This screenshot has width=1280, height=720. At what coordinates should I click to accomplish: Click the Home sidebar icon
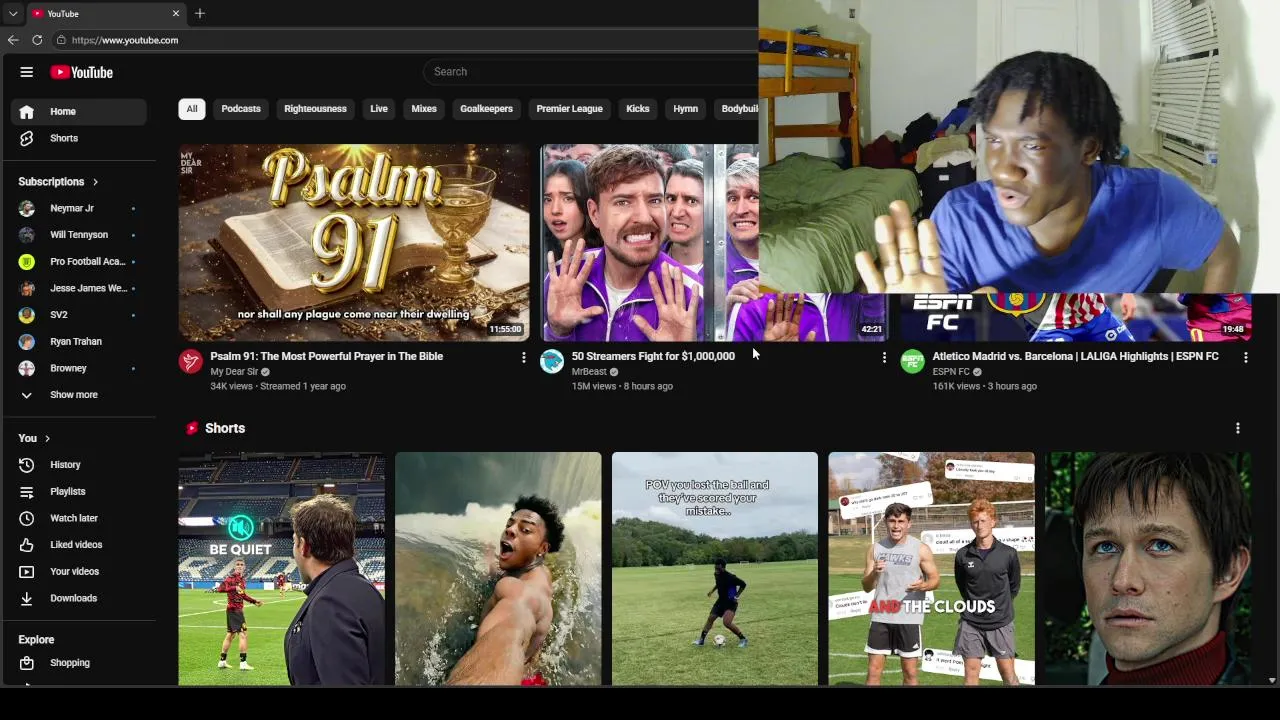point(27,112)
